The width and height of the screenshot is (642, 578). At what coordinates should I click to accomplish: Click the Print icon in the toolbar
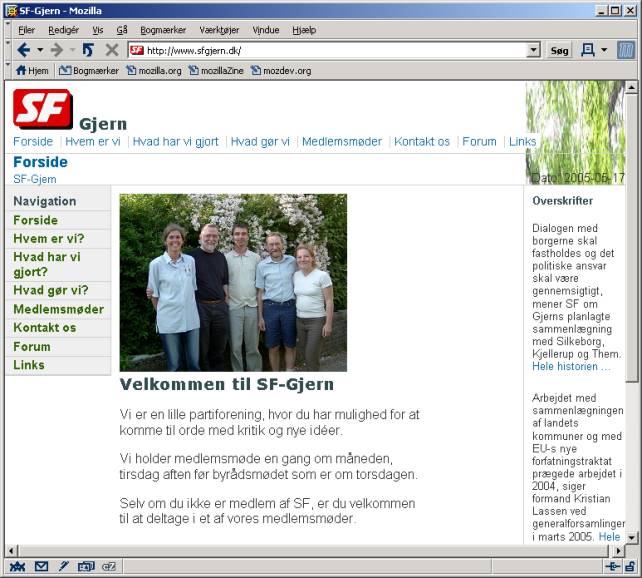[588, 50]
